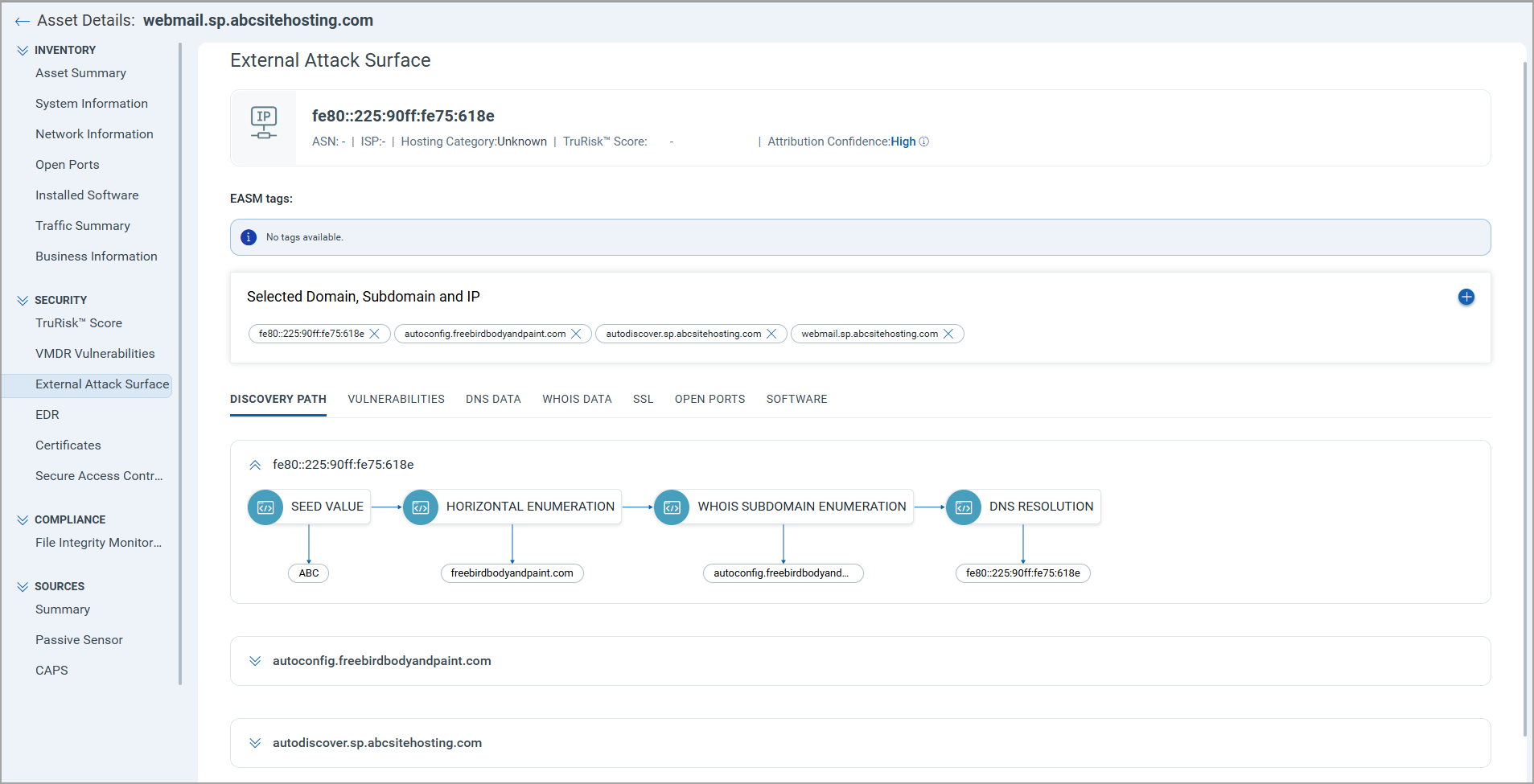Open the Open Ports sidebar item
Viewport: 1534px width, 784px height.
(x=68, y=165)
